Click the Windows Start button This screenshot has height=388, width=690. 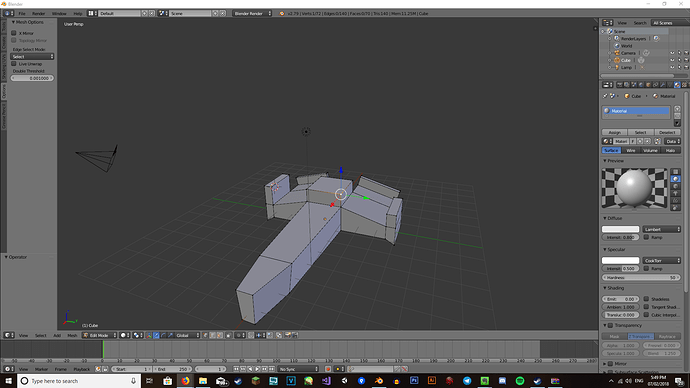8,381
